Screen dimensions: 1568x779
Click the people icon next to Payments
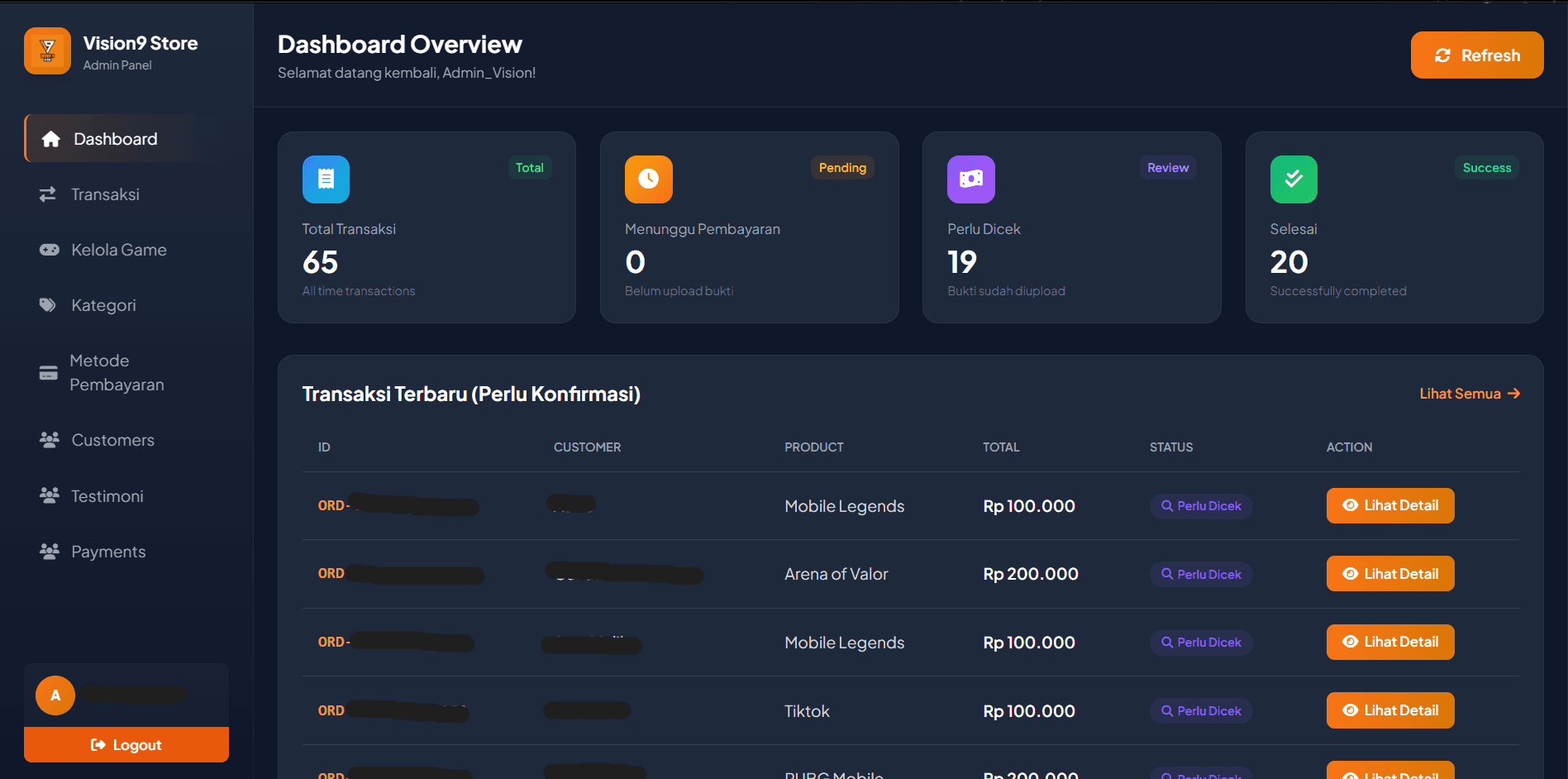(x=50, y=551)
